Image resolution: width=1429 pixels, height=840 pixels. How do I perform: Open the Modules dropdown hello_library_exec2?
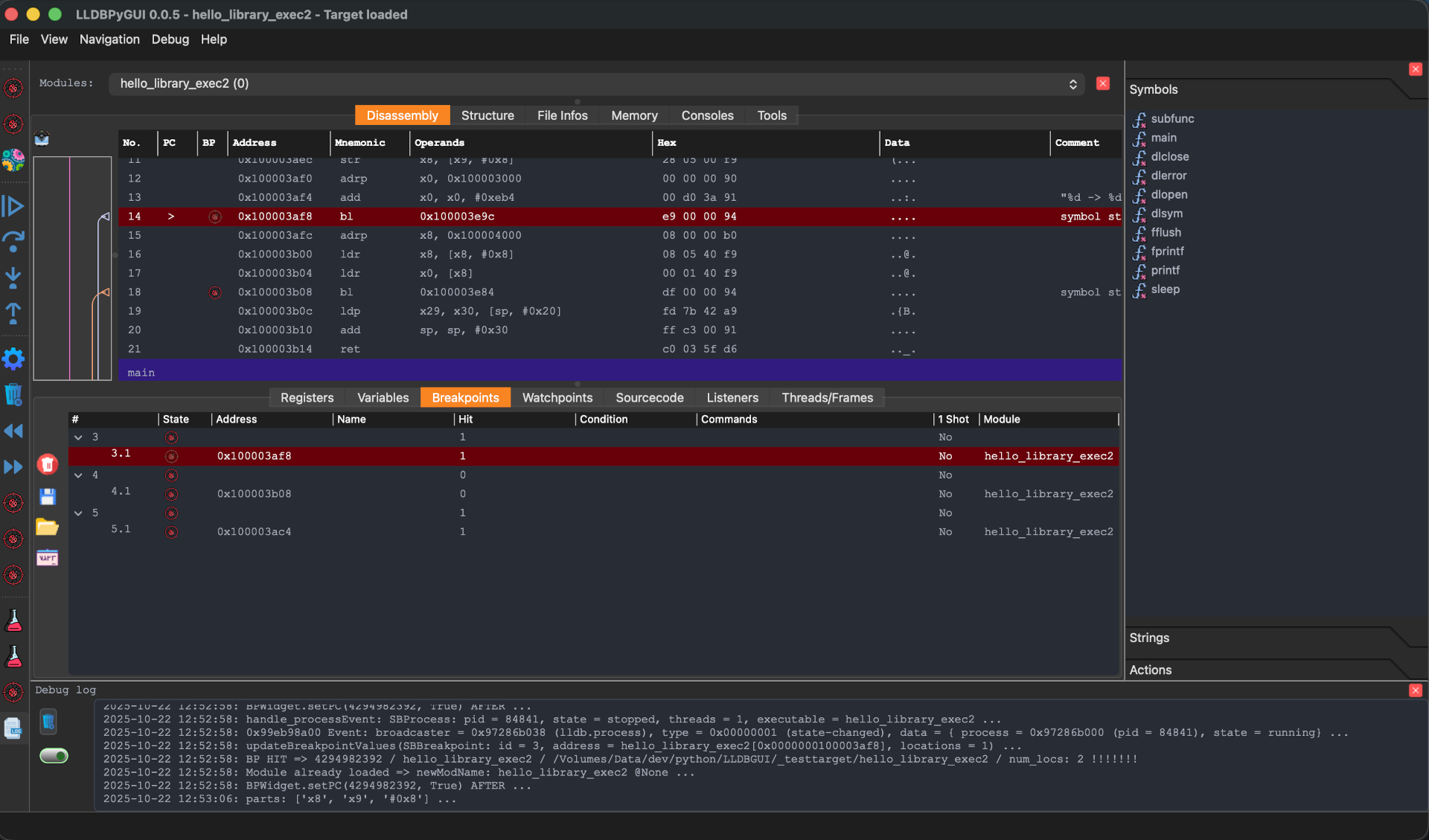pyautogui.click(x=595, y=83)
